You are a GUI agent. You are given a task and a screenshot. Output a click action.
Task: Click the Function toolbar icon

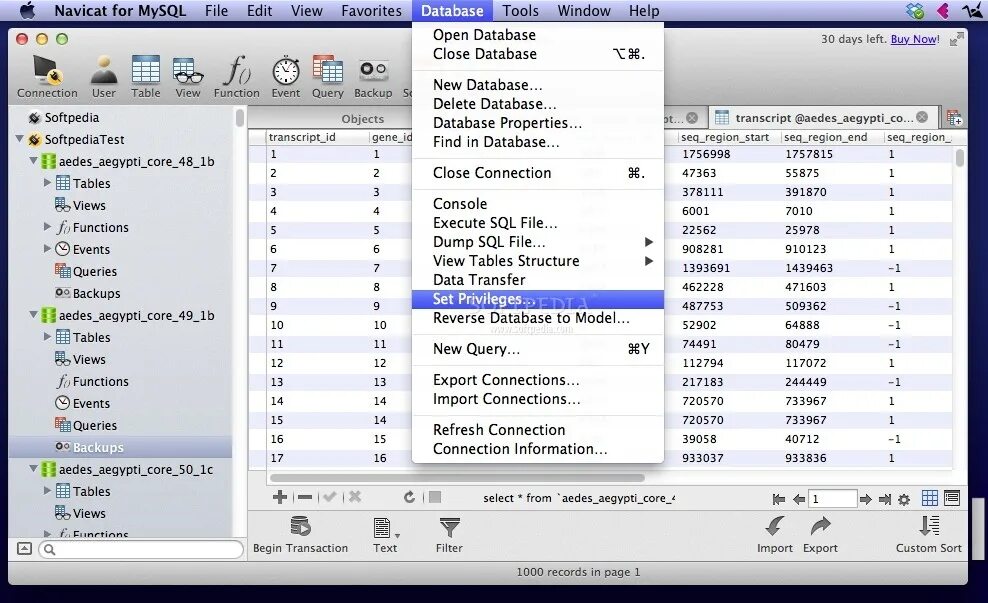coord(236,77)
